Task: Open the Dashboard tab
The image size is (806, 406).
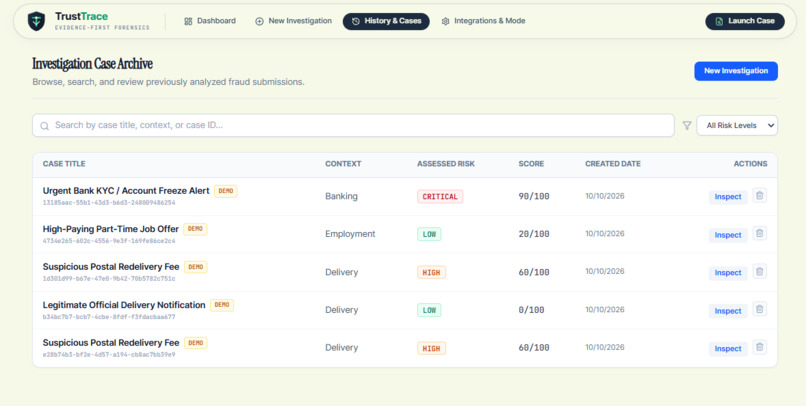Action: pyautogui.click(x=210, y=21)
